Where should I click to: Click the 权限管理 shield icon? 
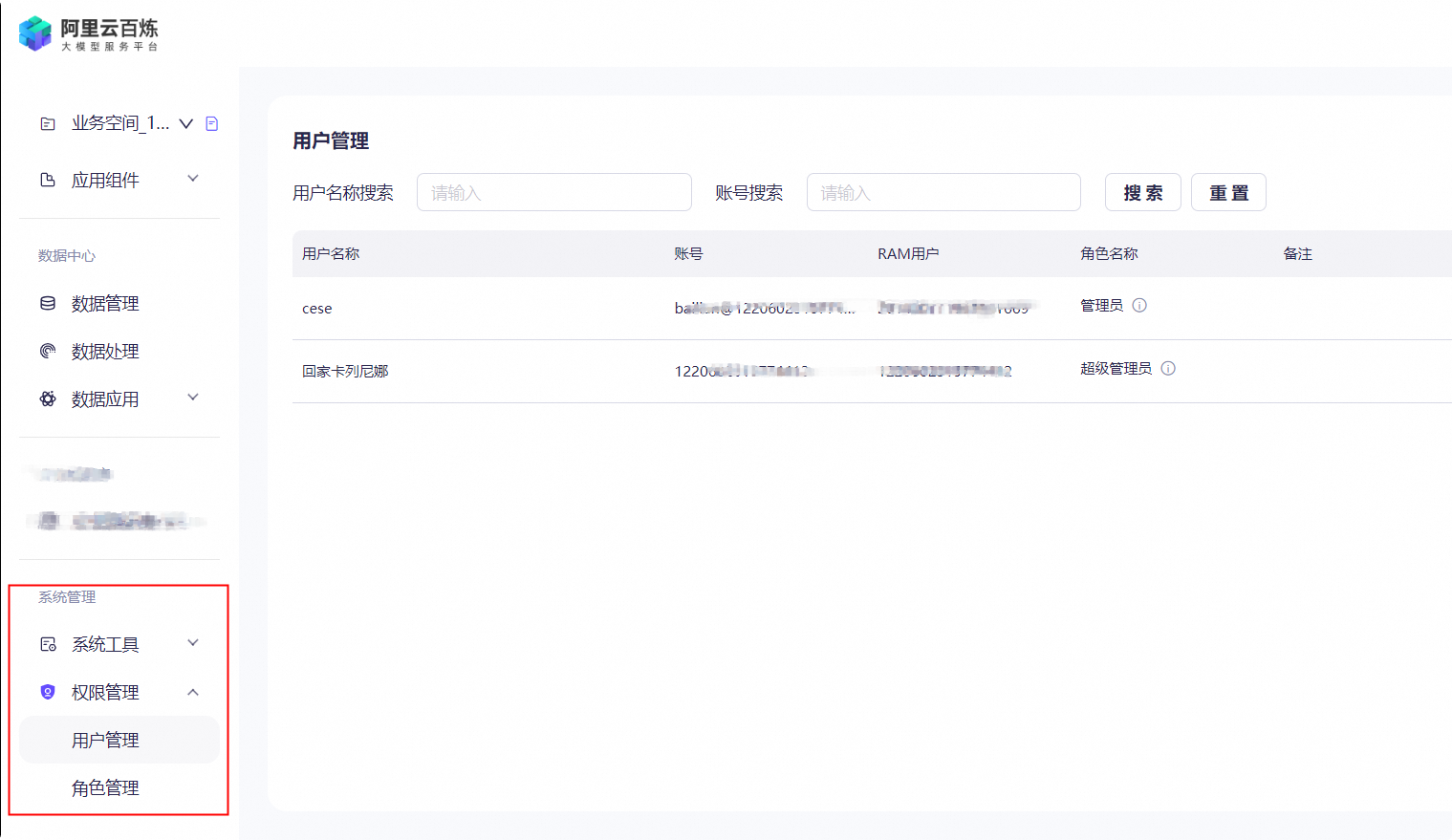point(48,692)
